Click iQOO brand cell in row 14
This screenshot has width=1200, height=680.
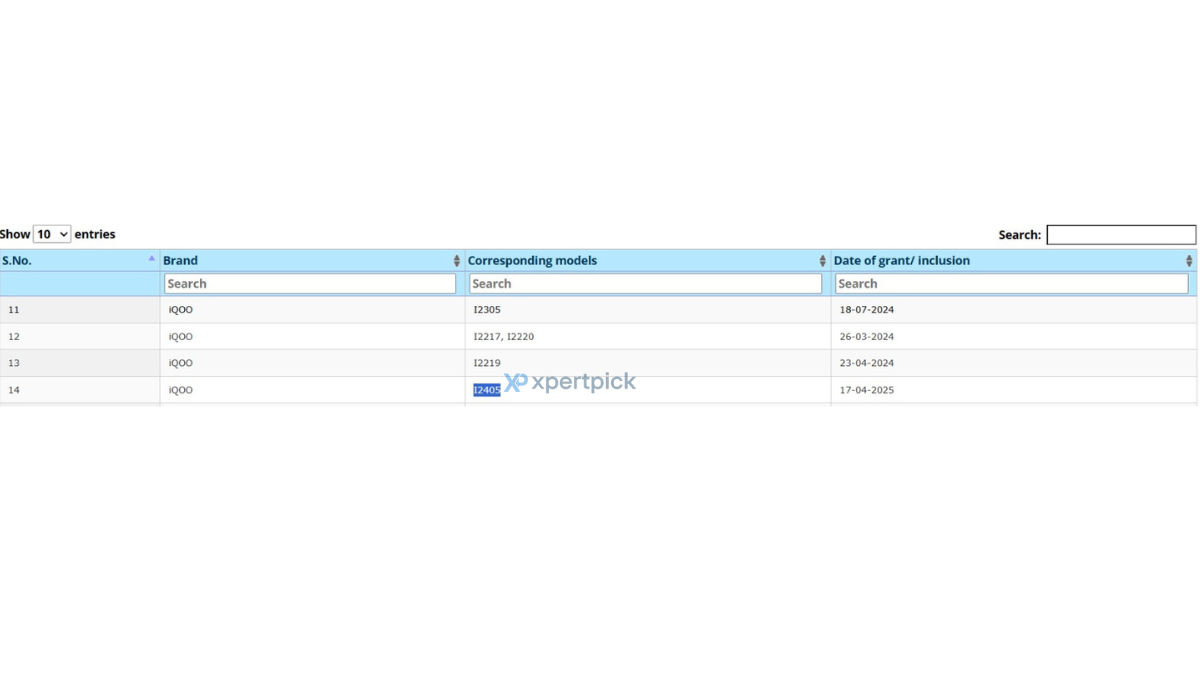tap(313, 390)
